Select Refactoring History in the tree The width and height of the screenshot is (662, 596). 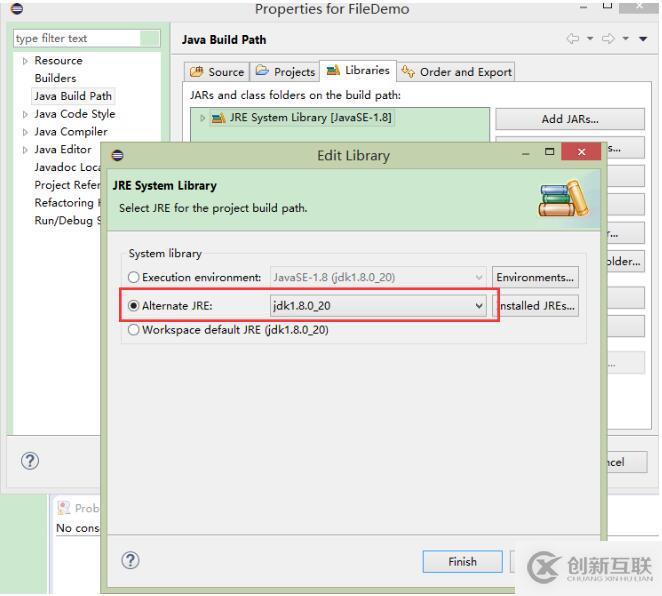(x=67, y=203)
